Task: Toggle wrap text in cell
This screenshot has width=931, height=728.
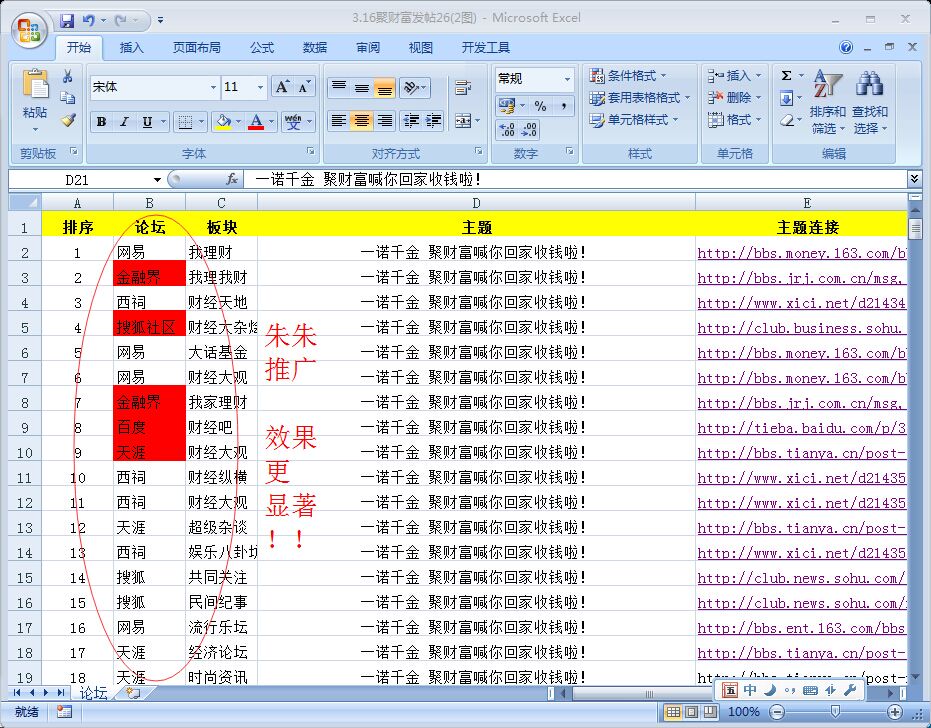Action: (x=463, y=88)
